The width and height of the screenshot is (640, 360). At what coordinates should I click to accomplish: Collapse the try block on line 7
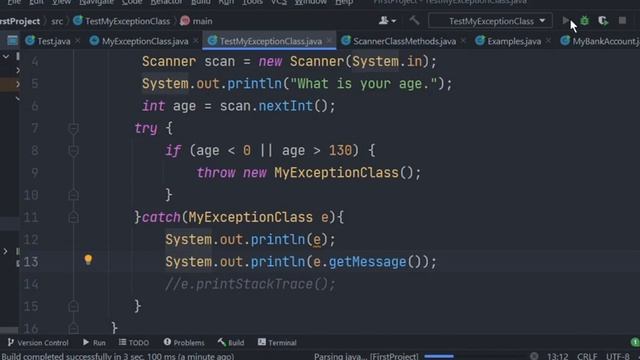[73, 129]
